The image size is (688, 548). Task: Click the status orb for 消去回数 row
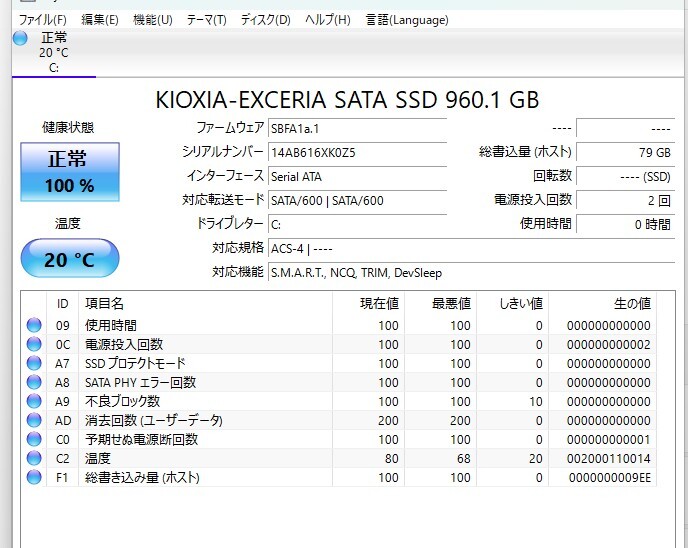pyautogui.click(x=34, y=420)
